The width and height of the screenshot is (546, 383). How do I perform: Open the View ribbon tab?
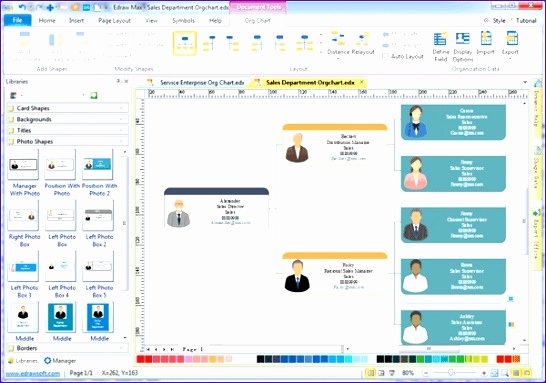click(151, 21)
